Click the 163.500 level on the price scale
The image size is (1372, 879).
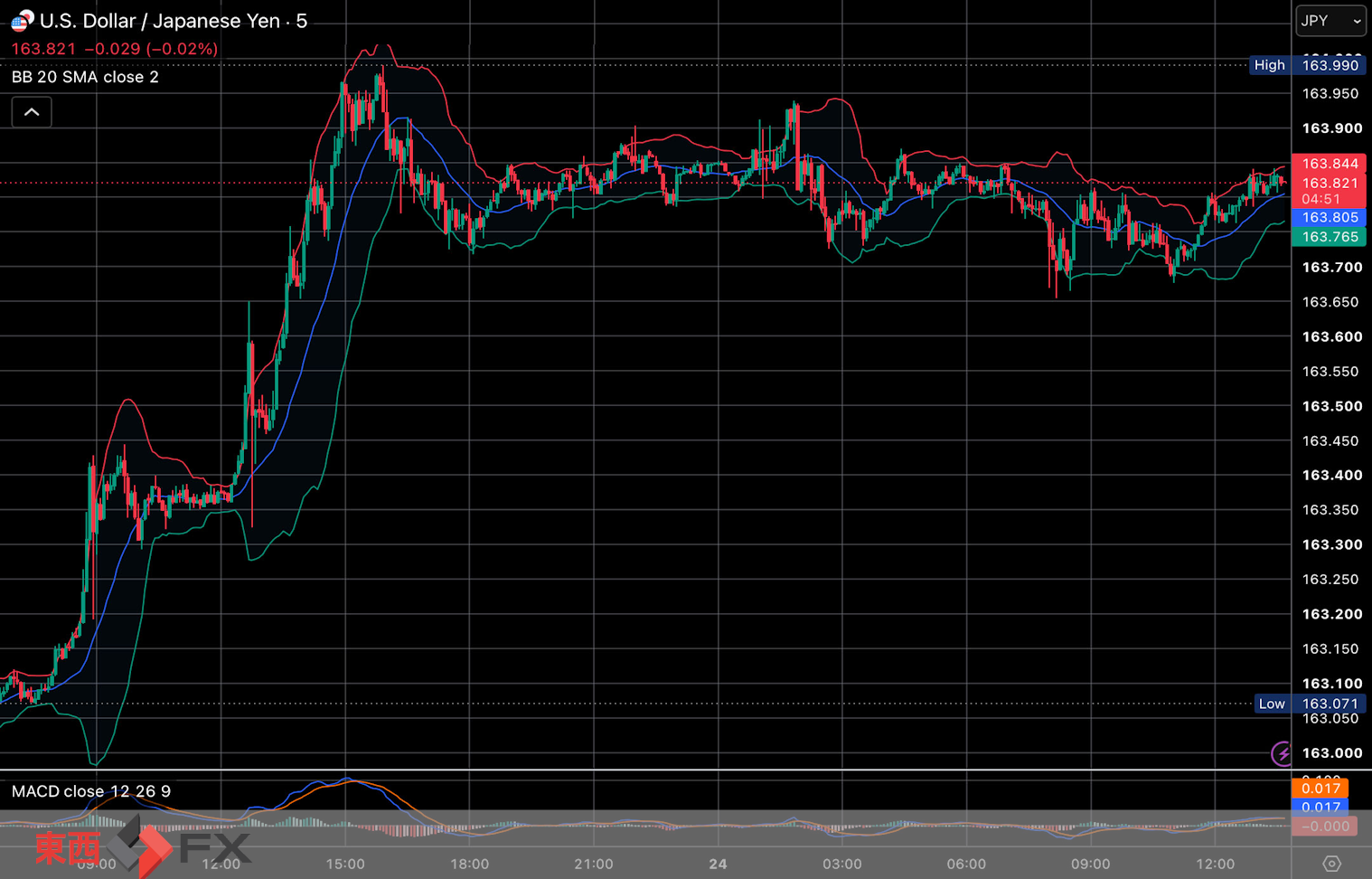coord(1331,406)
